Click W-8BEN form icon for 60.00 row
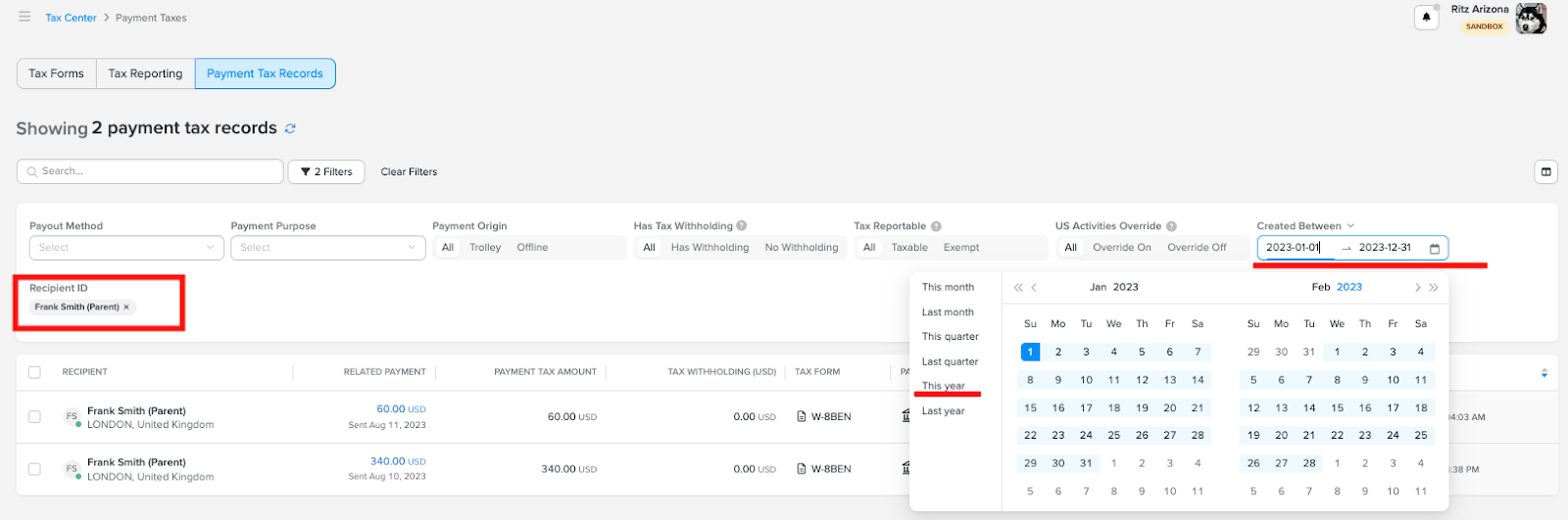Screen dimensions: 1568x520 pyautogui.click(x=802, y=416)
